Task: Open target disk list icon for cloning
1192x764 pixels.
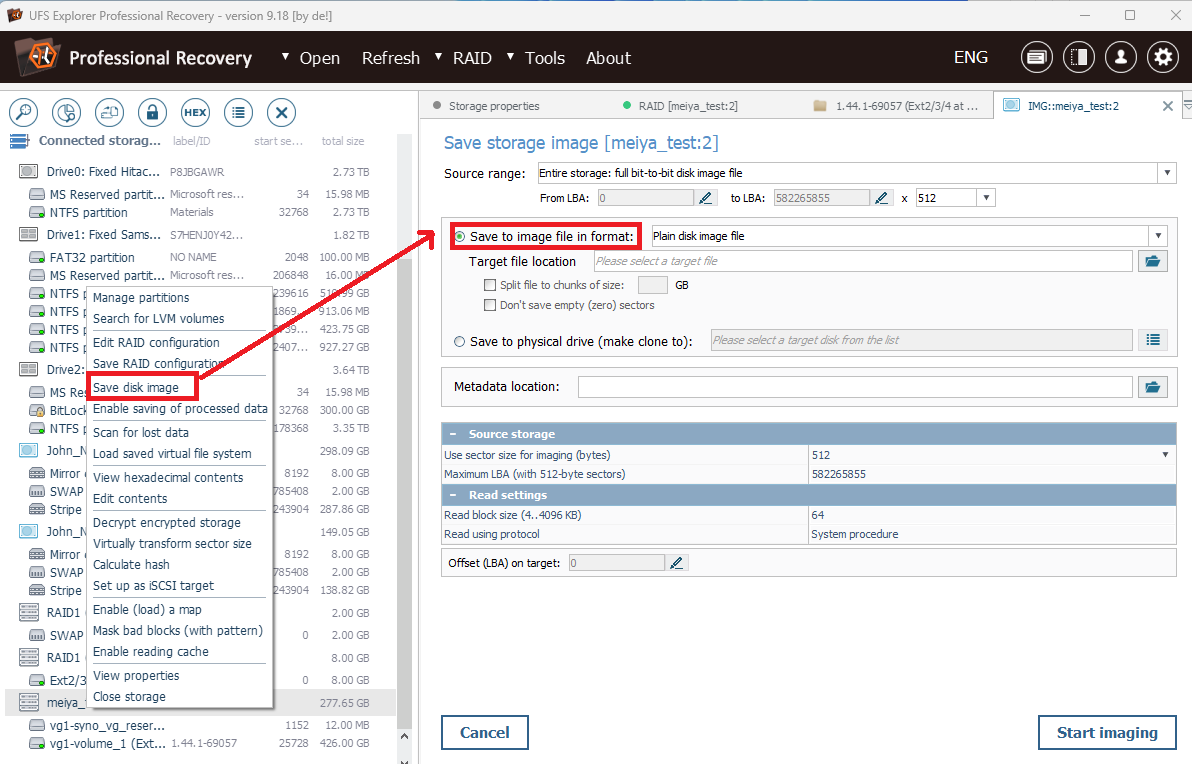Action: pos(1153,340)
